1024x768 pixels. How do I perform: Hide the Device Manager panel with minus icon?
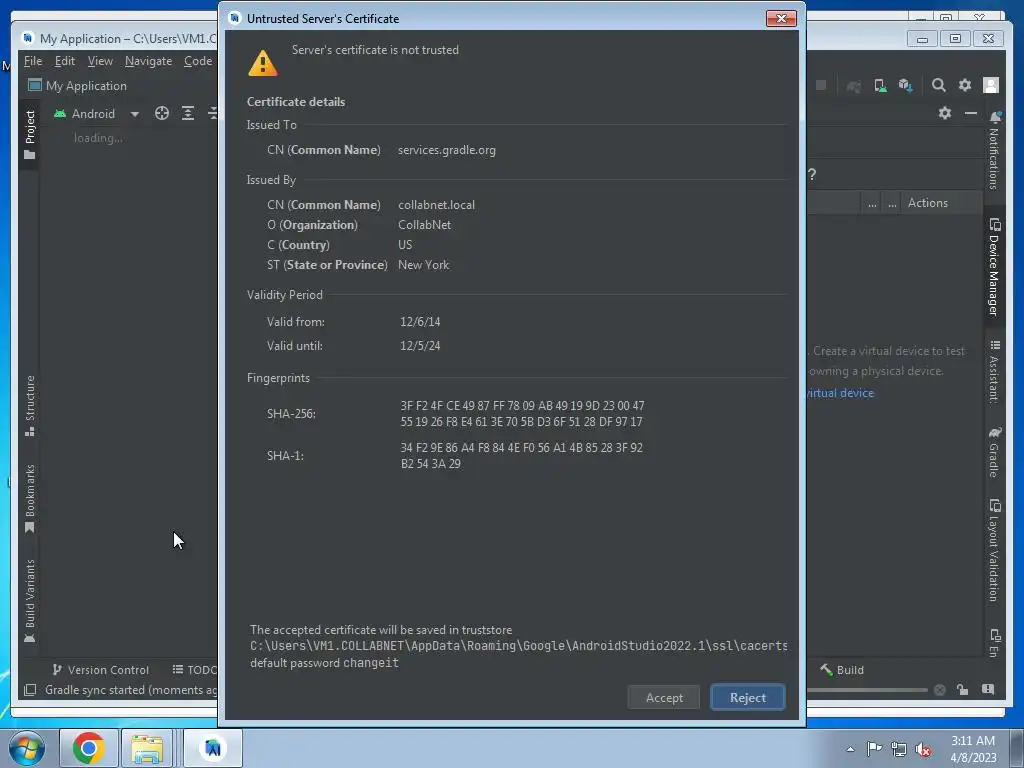[971, 113]
